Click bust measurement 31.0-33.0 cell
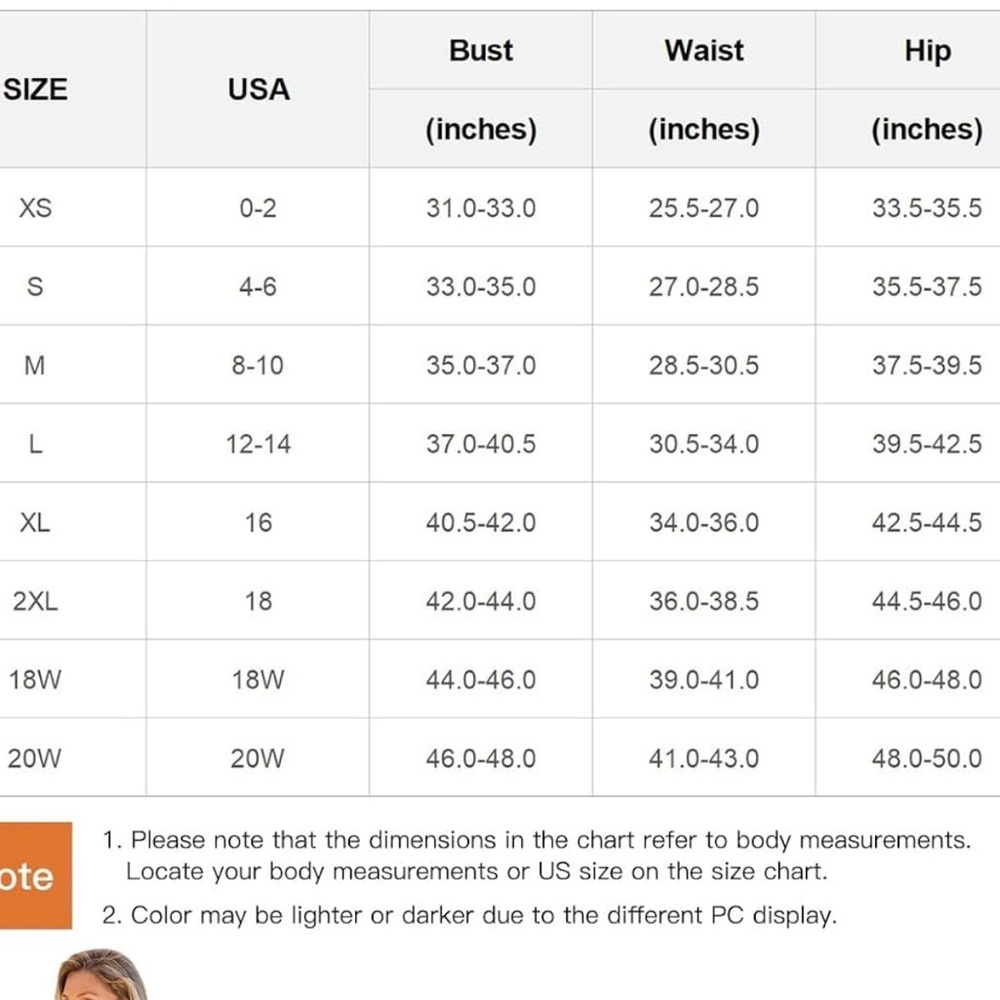This screenshot has height=1000, width=1000. [481, 208]
